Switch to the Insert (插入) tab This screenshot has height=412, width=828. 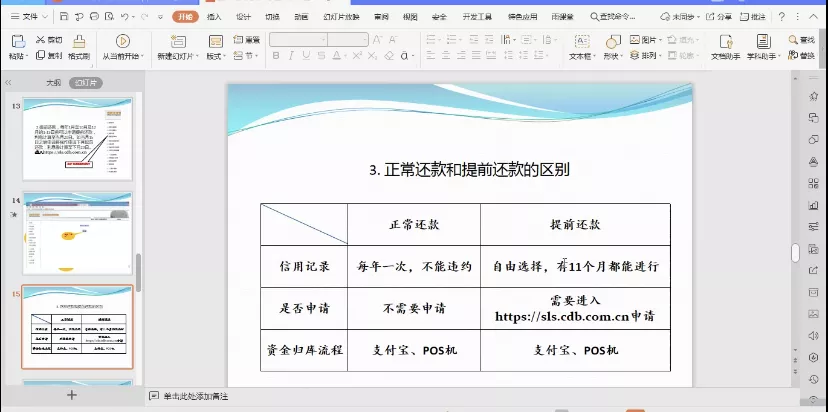214,17
